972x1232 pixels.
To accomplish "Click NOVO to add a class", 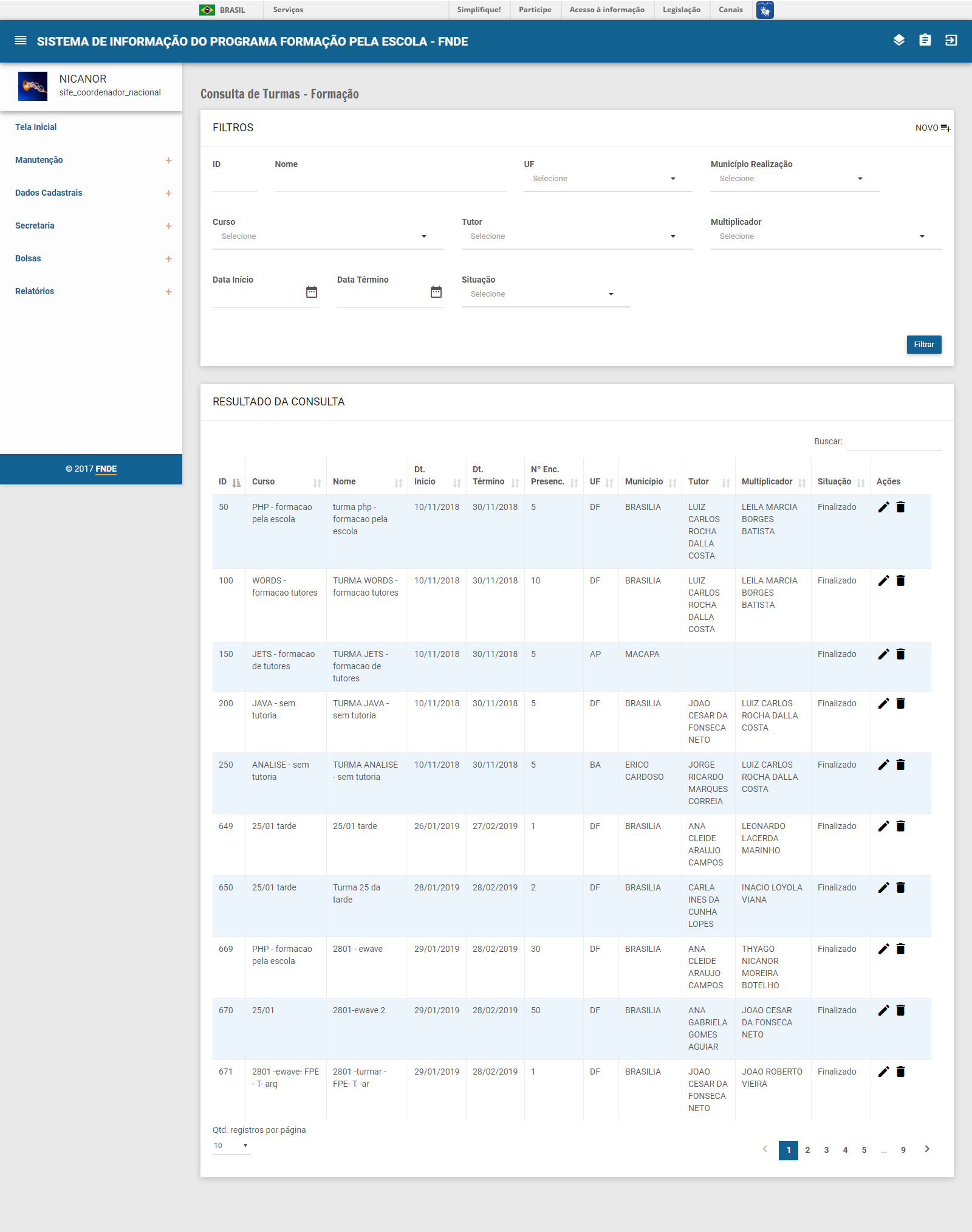I will click(x=933, y=128).
